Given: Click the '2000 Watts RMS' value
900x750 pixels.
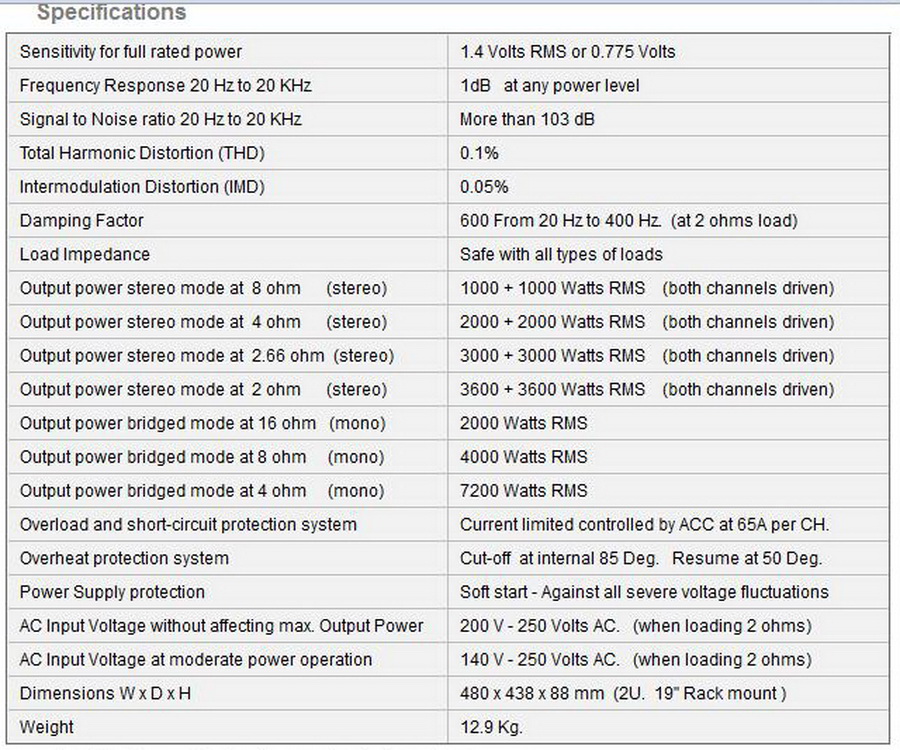Looking at the screenshot, I should point(524,423).
